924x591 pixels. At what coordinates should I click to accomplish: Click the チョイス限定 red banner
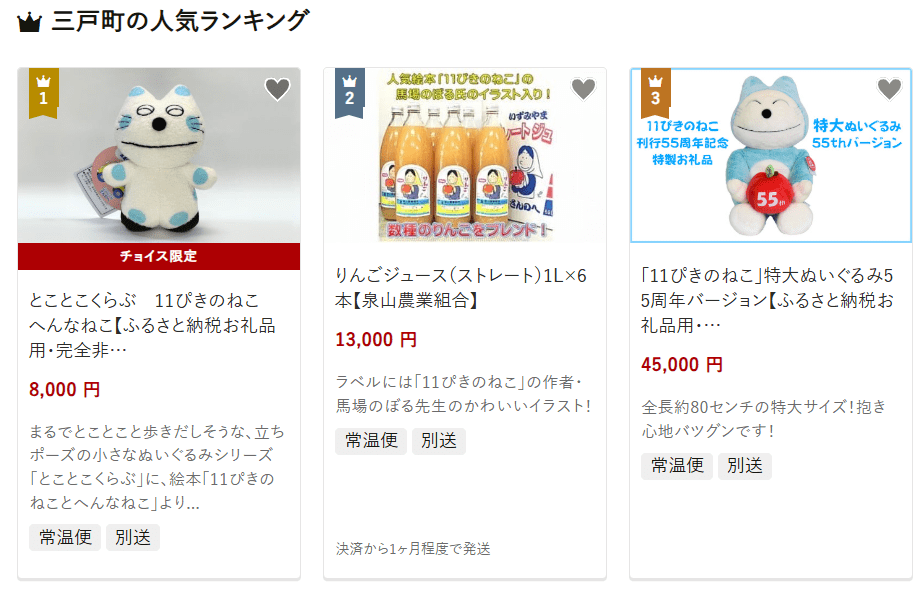[x=159, y=256]
